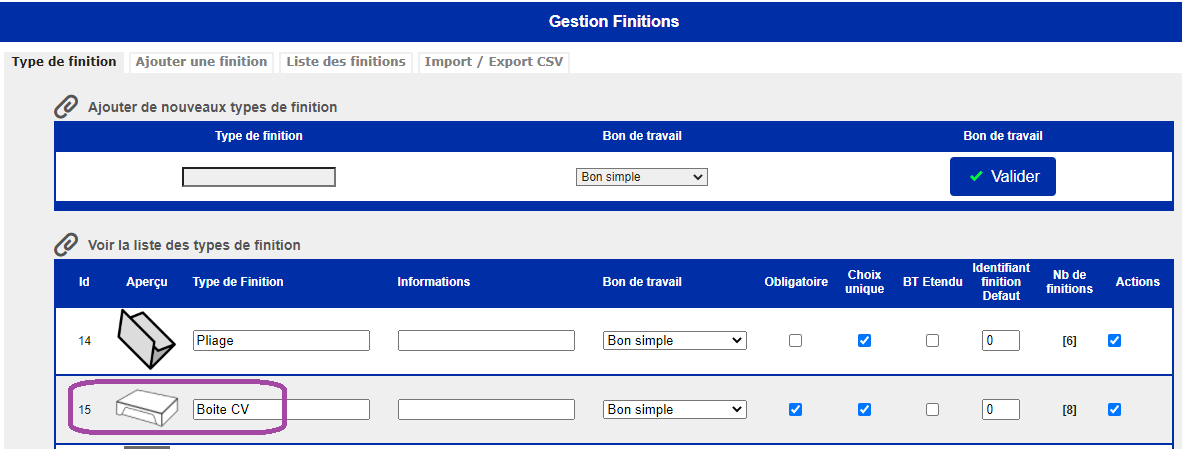Screen dimensions: 1182x449
Task: Click the new Type de finition input field
Action: 259,177
